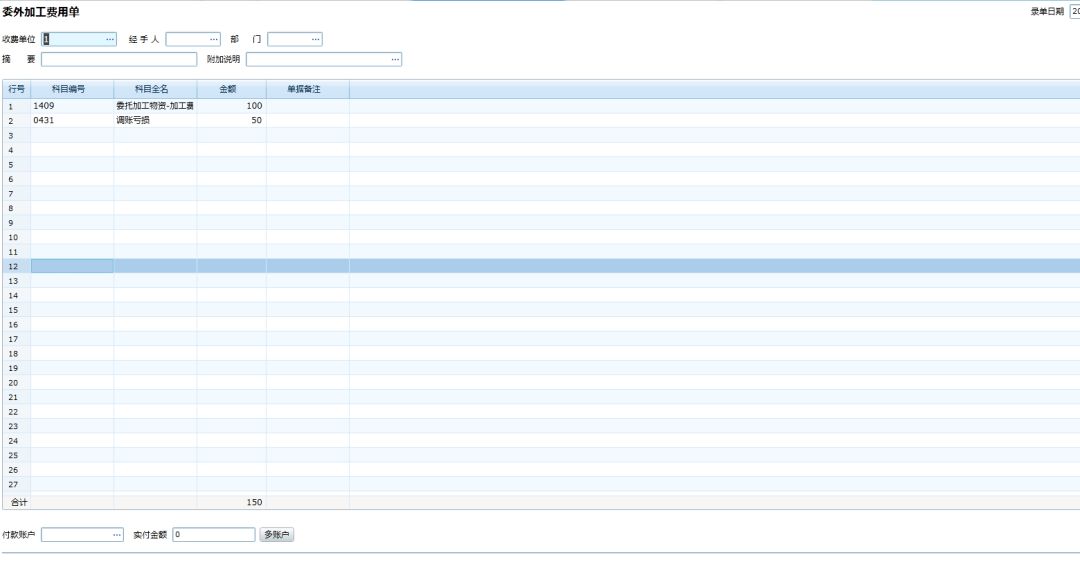
Task: Click the 科目编号 column header
Action: click(x=72, y=89)
